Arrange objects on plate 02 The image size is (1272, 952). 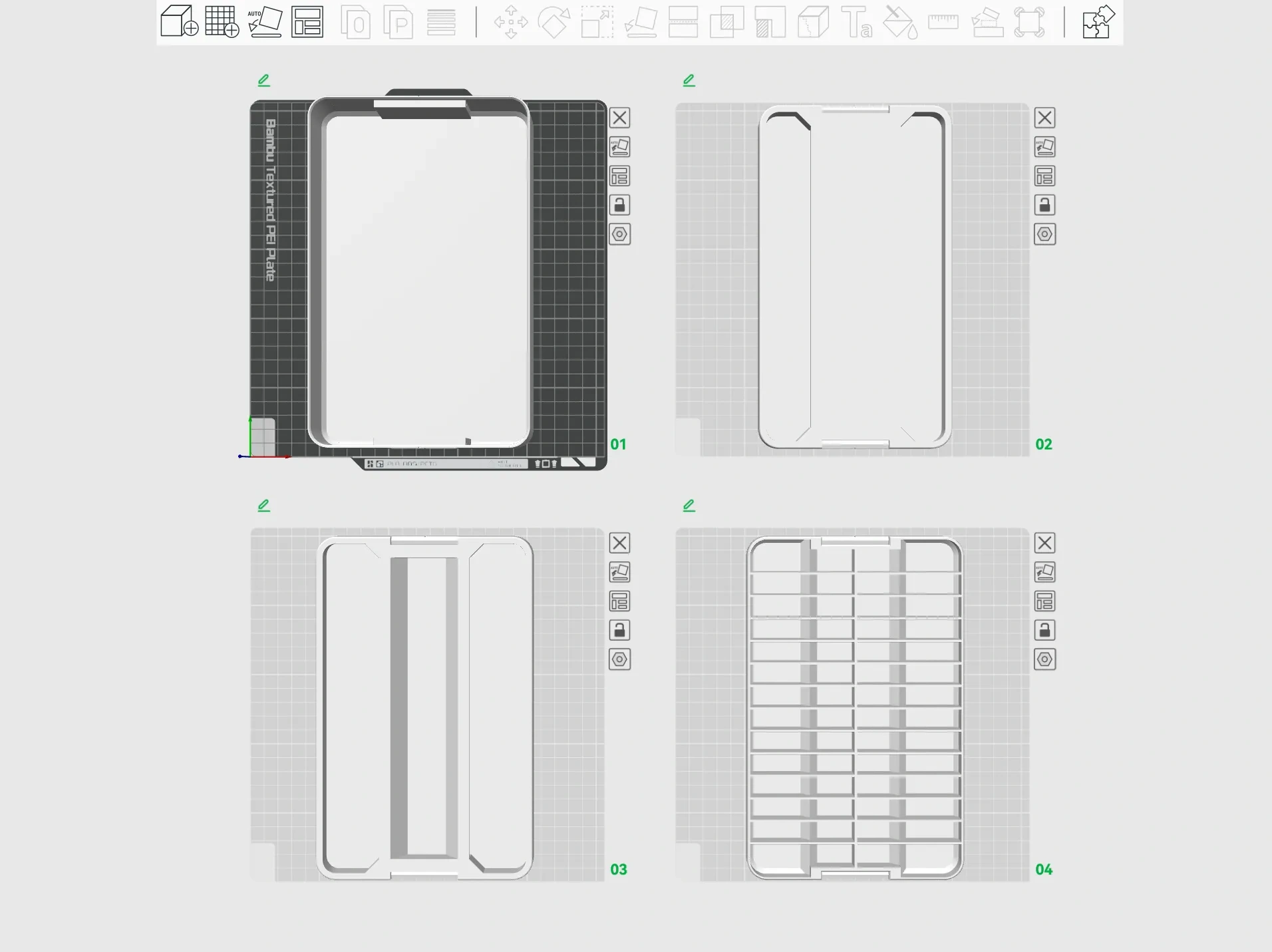[x=1044, y=176]
